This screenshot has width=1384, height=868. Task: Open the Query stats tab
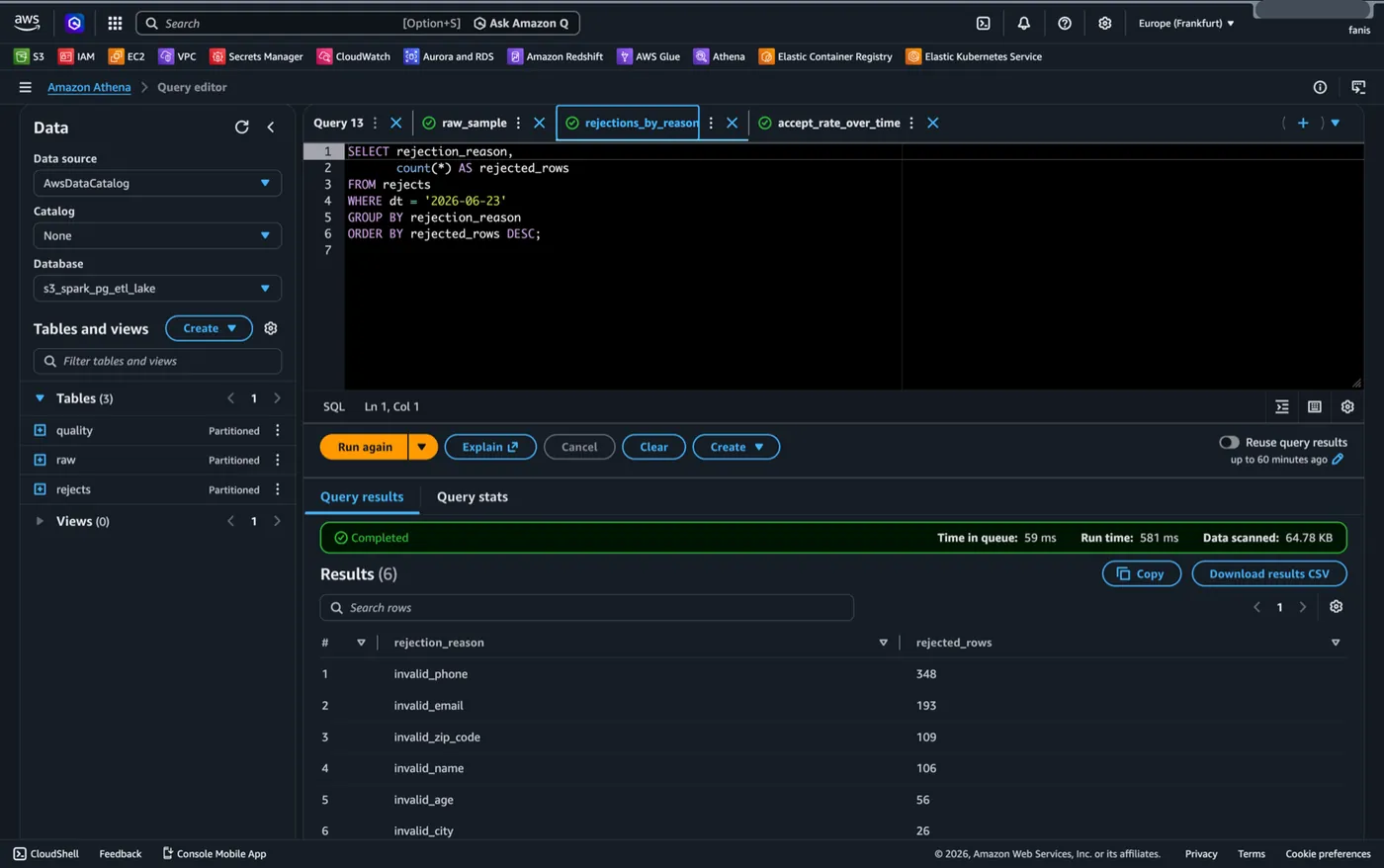(x=473, y=496)
